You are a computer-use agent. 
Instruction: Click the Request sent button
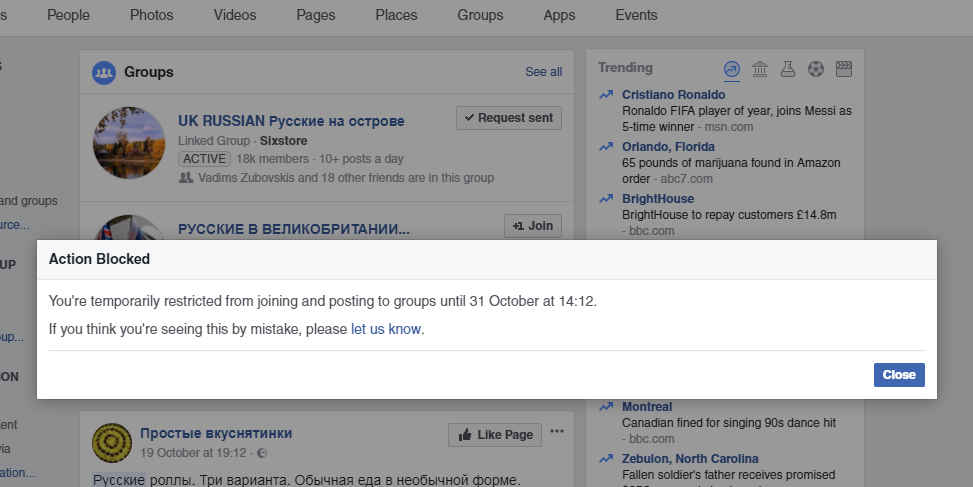pyautogui.click(x=508, y=118)
